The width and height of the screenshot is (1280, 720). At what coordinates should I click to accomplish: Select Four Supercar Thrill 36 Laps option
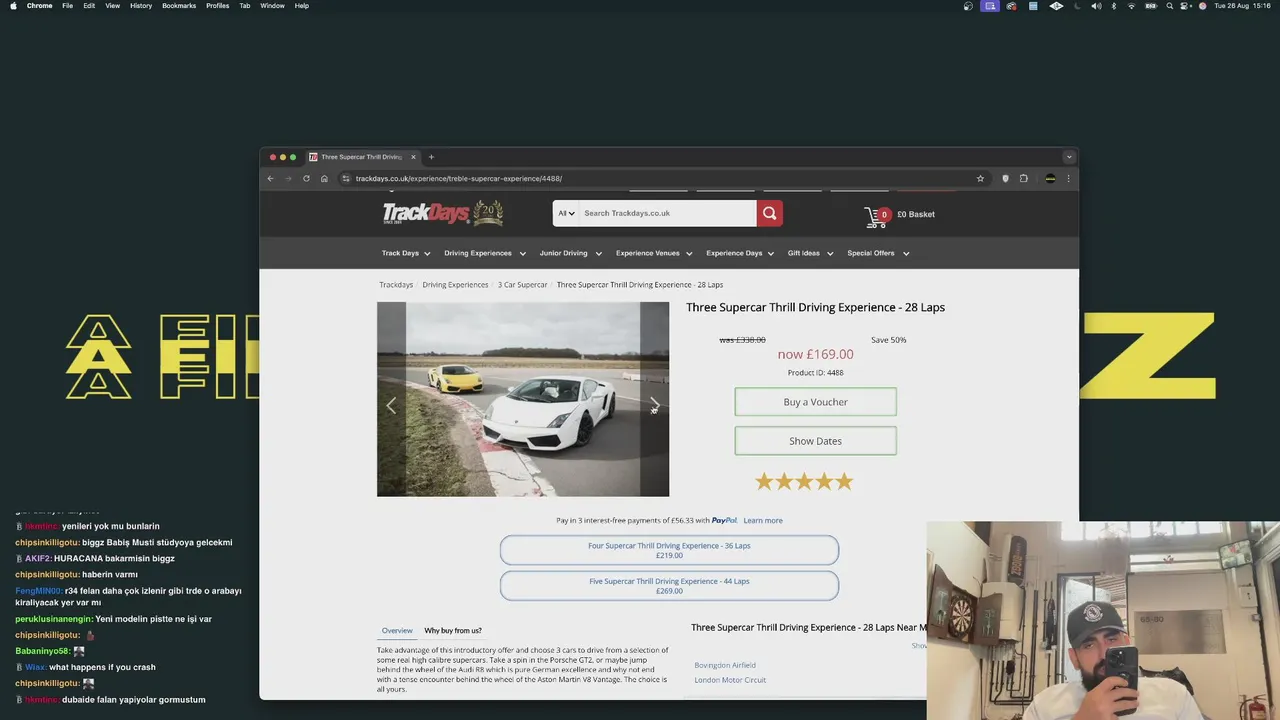click(669, 550)
